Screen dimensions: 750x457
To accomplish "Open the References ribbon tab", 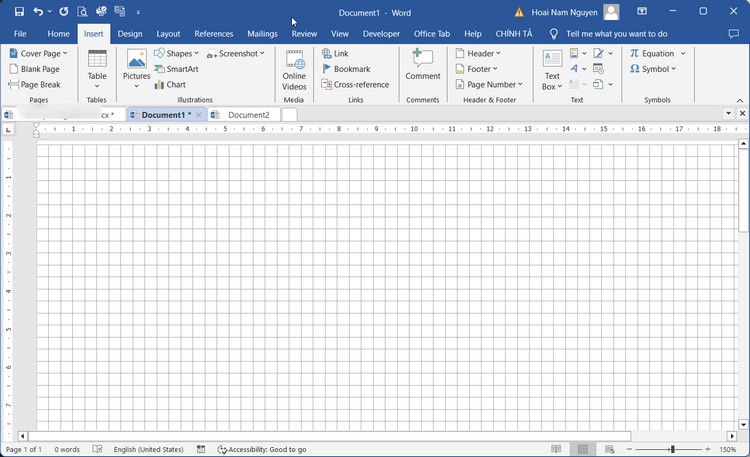I will tap(214, 34).
